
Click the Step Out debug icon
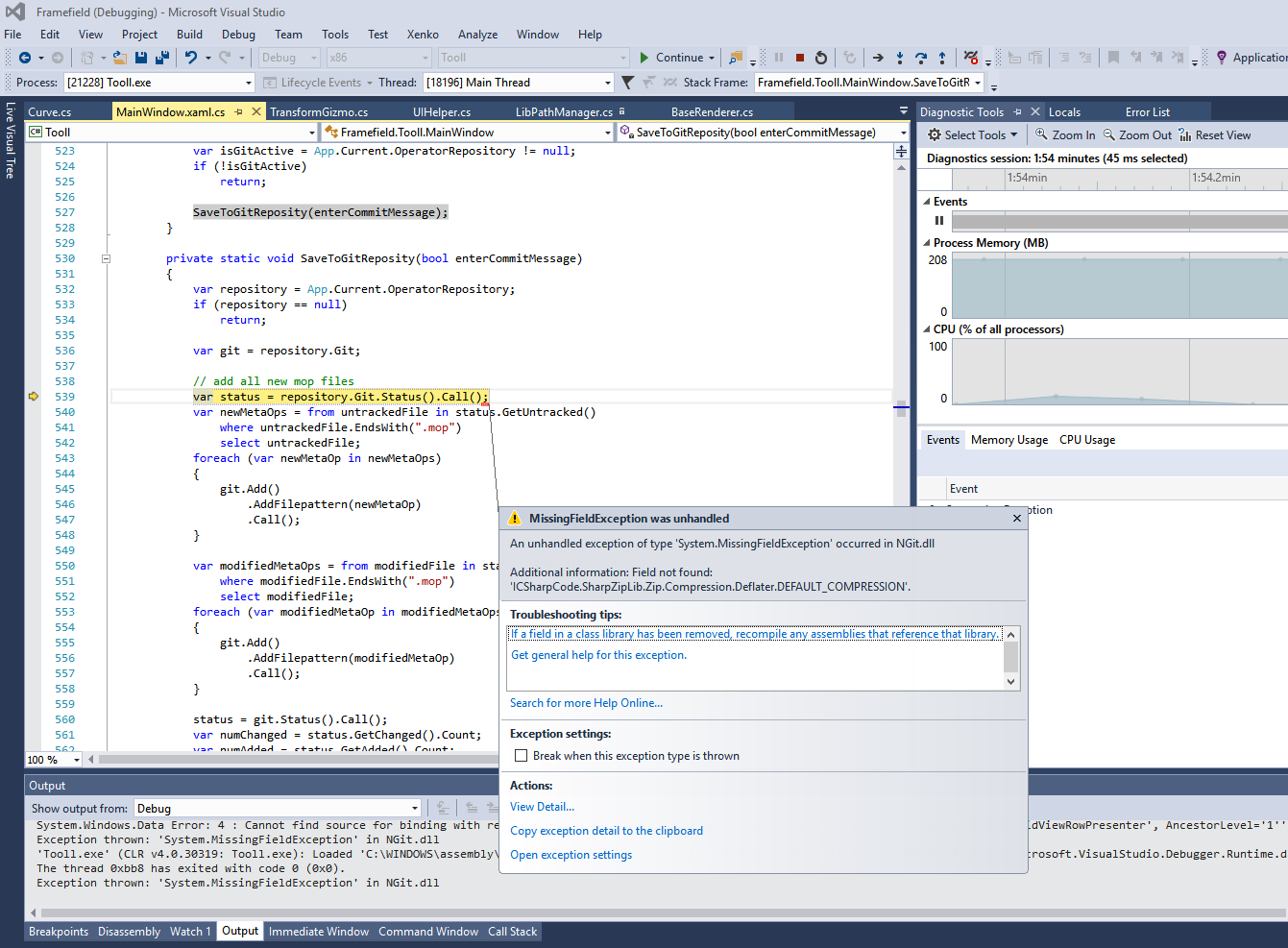coord(942,58)
